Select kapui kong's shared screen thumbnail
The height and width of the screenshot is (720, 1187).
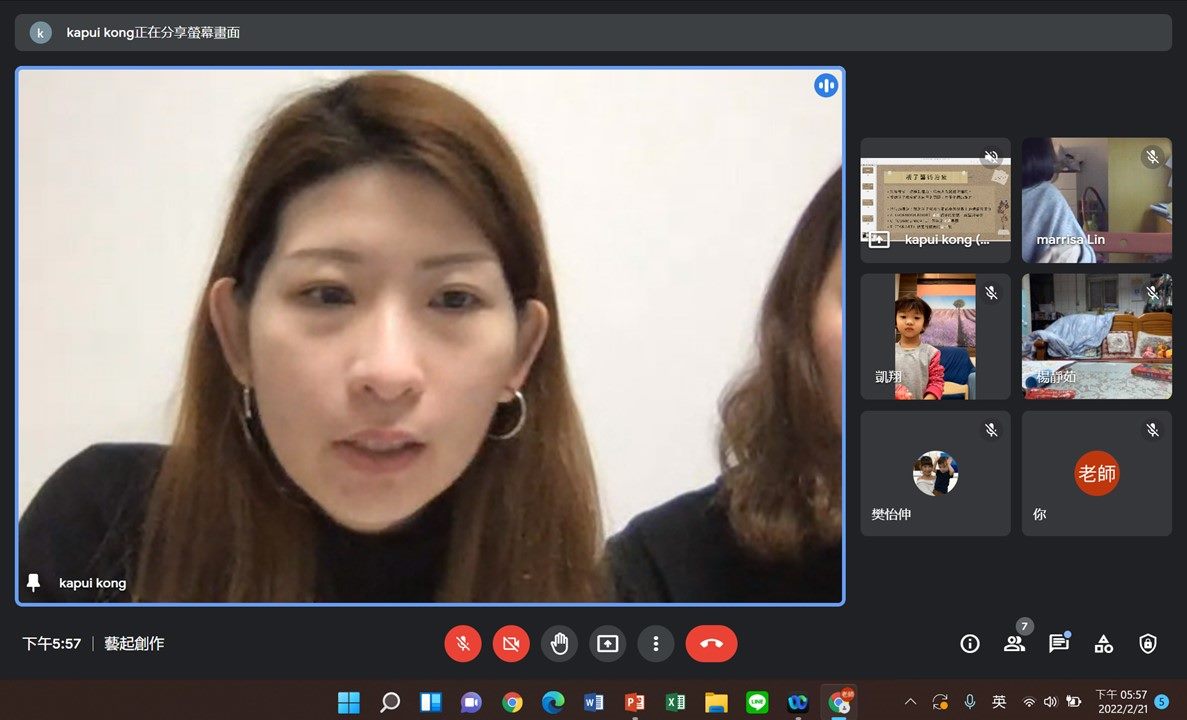click(935, 200)
